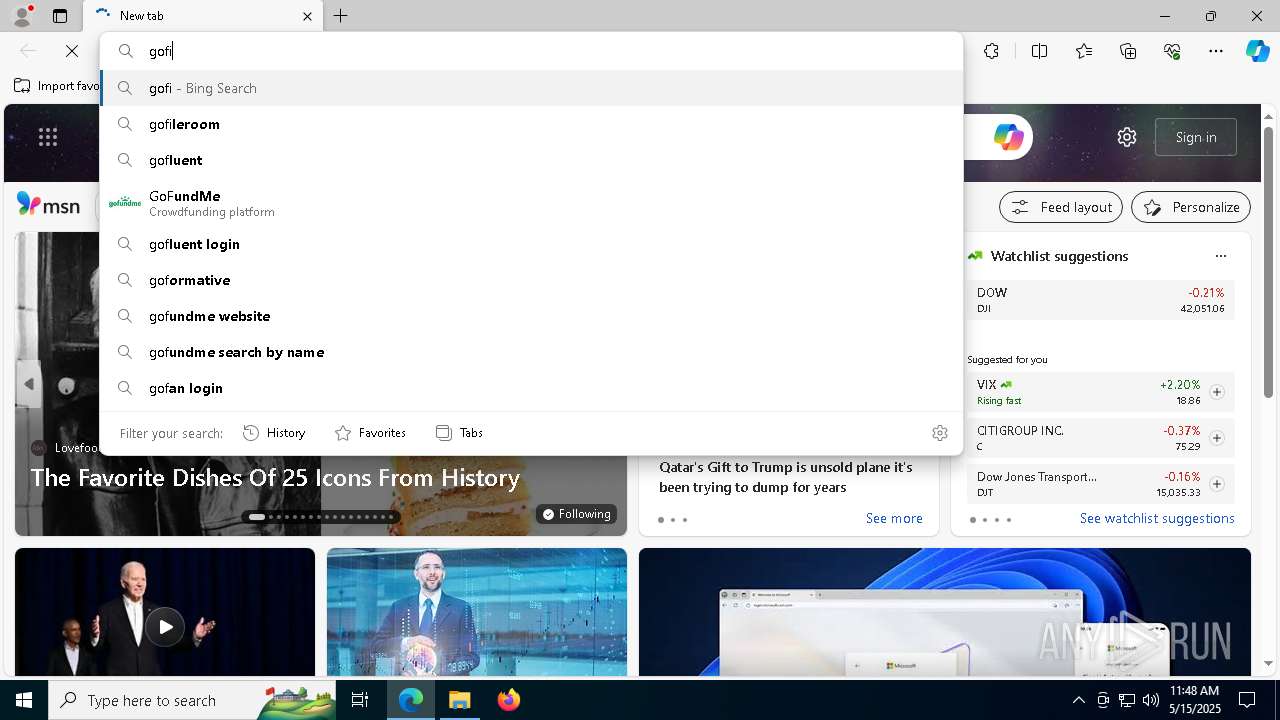Go back with the back arrow
Image resolution: width=1280 pixels, height=720 pixels.
point(28,51)
